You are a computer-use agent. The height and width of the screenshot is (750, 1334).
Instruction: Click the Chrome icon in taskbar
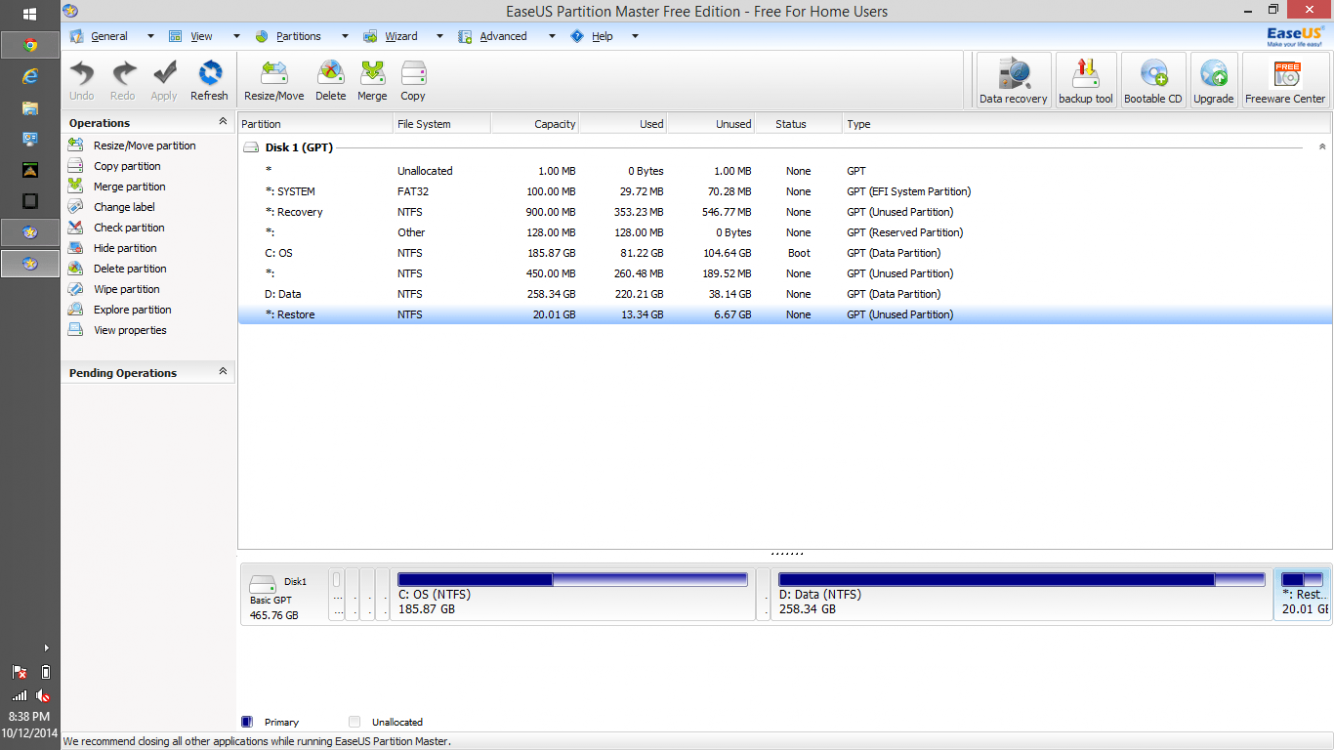tap(30, 44)
